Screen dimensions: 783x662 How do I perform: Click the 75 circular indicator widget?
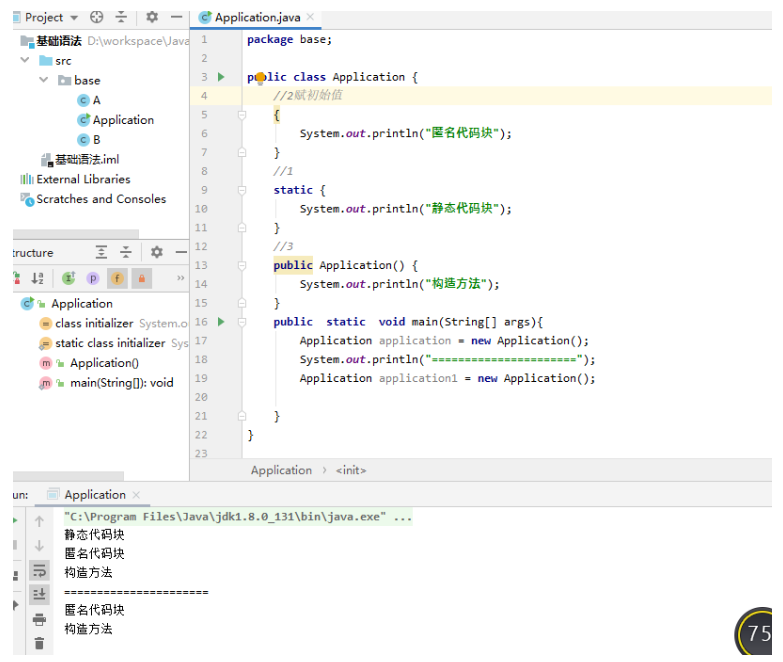[x=754, y=632]
